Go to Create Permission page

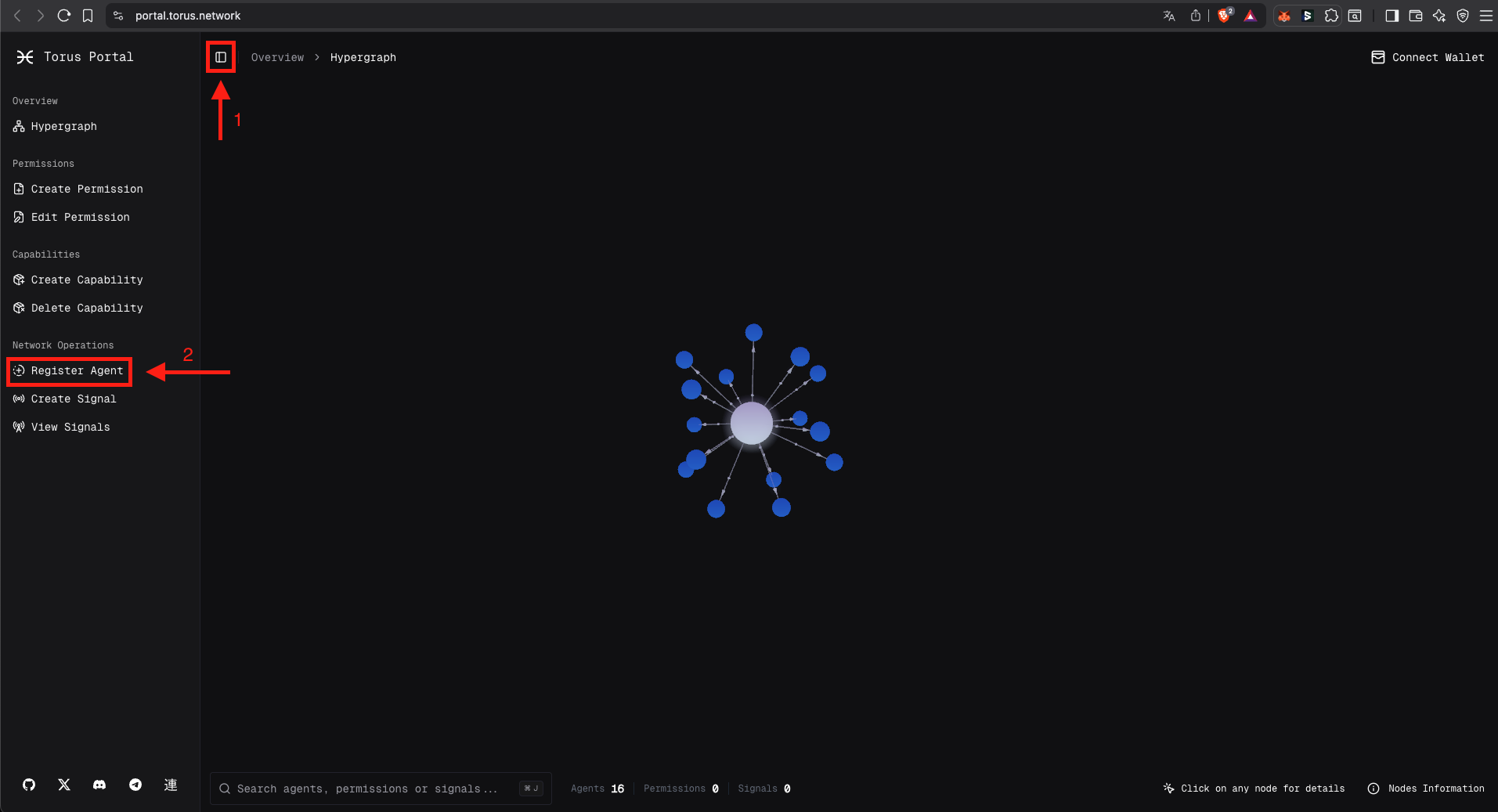pyautogui.click(x=86, y=189)
